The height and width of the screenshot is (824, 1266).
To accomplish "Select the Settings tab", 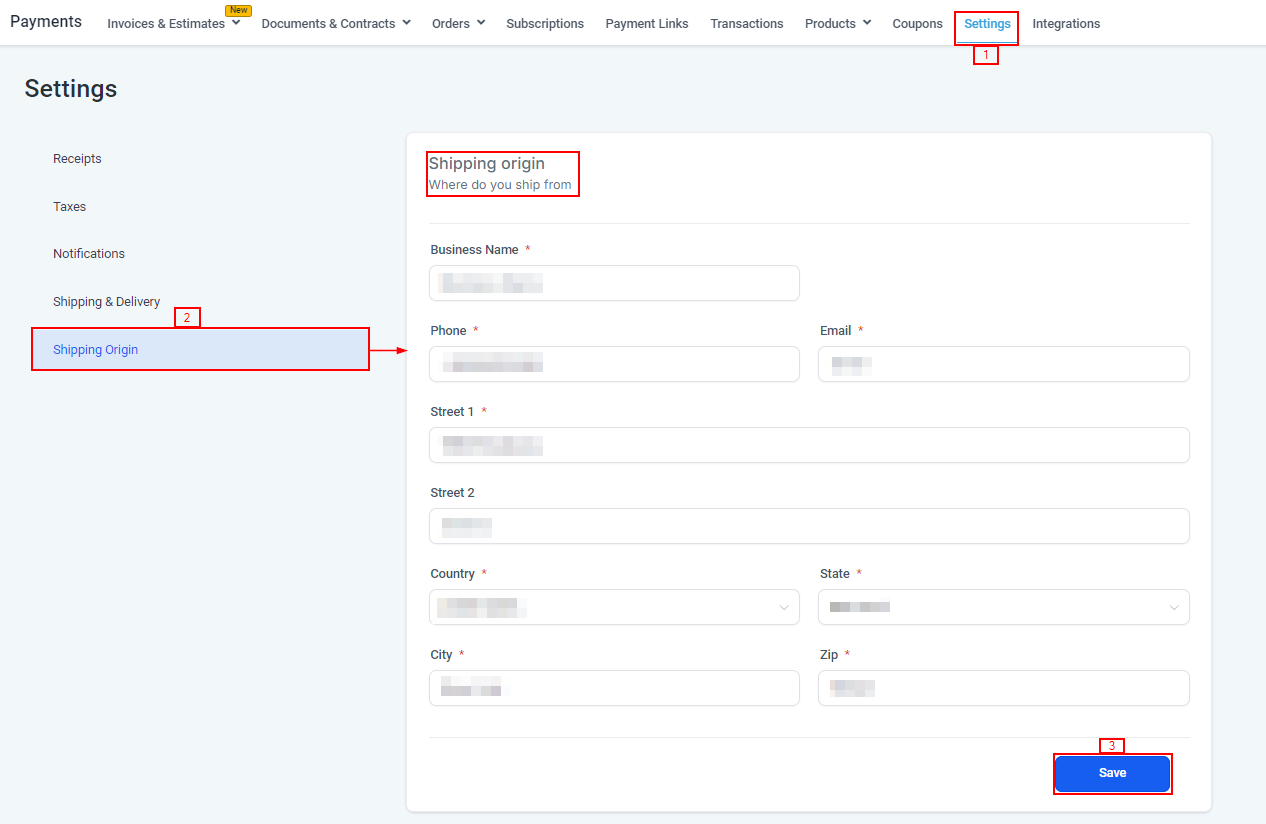I will tap(987, 24).
